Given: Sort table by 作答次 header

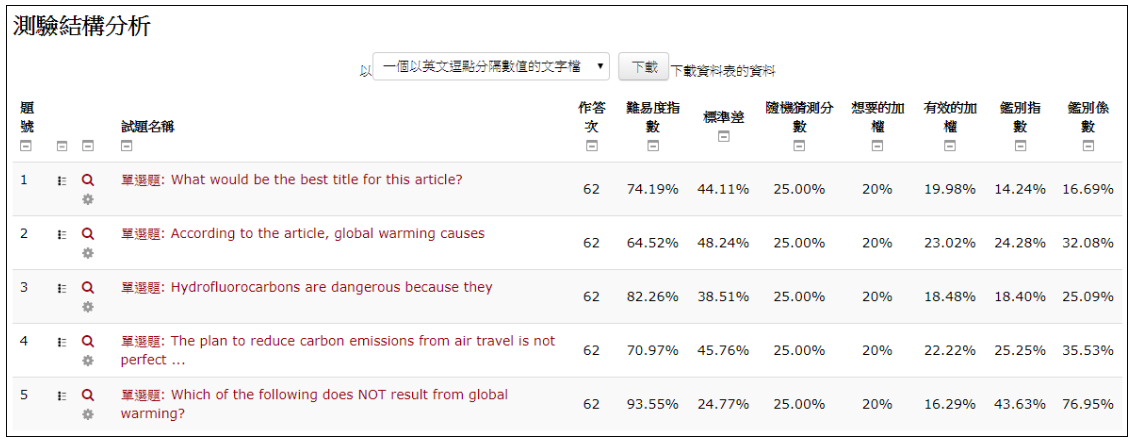Looking at the screenshot, I should [592, 116].
